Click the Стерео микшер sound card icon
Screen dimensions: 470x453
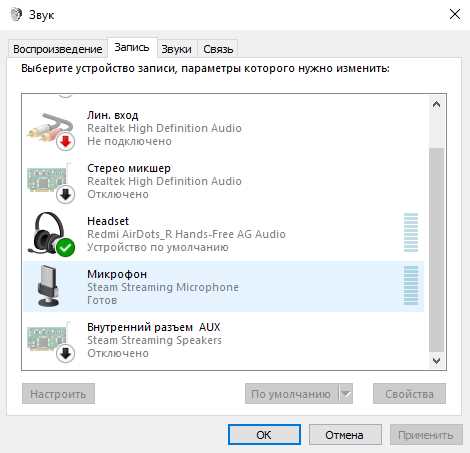51,182
